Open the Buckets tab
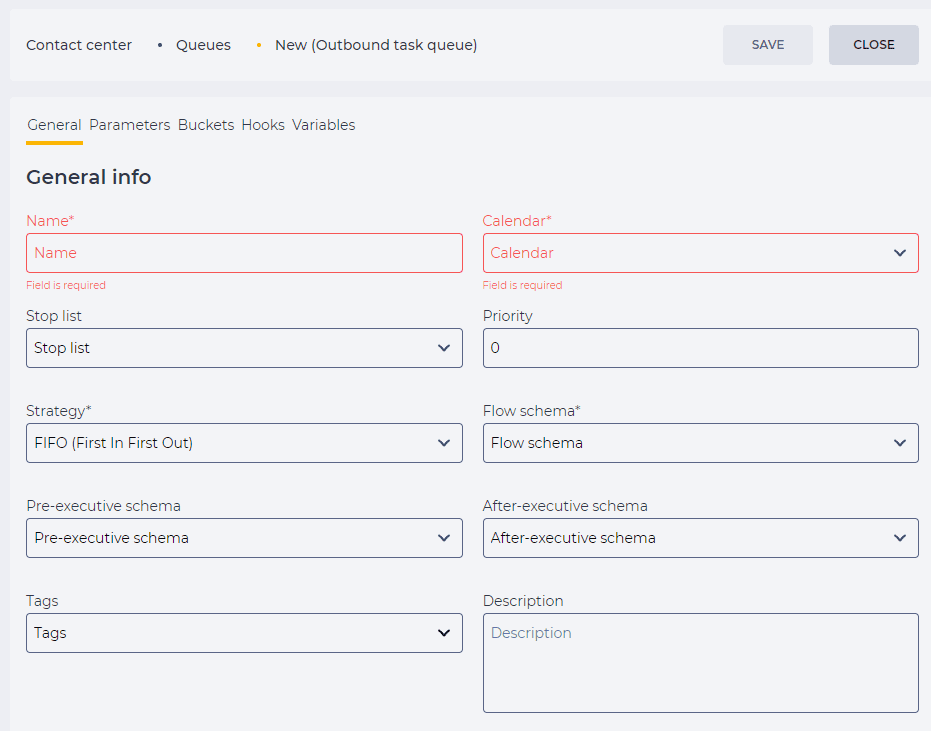Image resolution: width=931 pixels, height=731 pixels. tap(206, 125)
